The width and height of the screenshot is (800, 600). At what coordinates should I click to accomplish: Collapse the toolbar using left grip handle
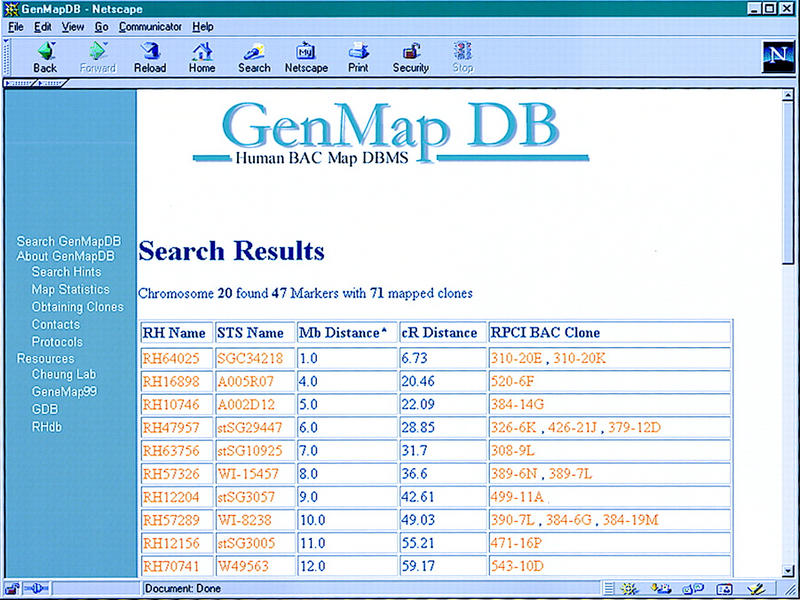[5, 56]
